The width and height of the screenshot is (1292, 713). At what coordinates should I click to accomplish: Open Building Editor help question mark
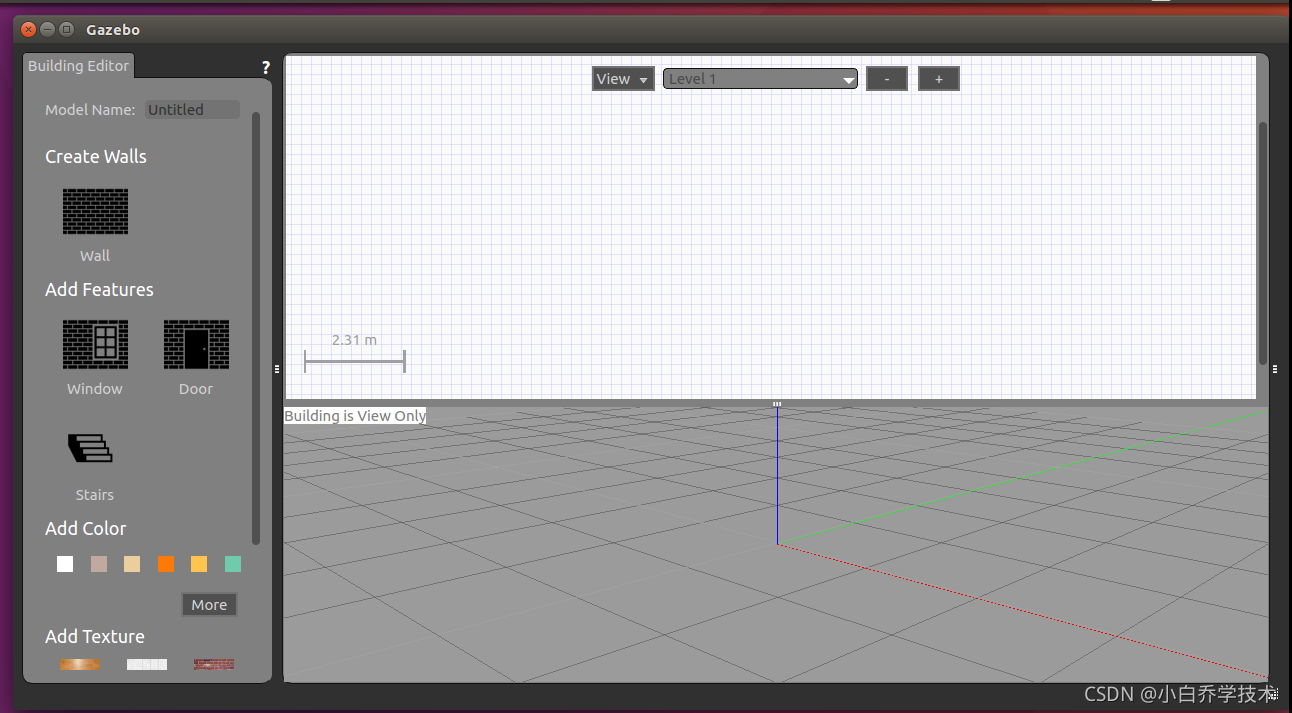(x=266, y=68)
